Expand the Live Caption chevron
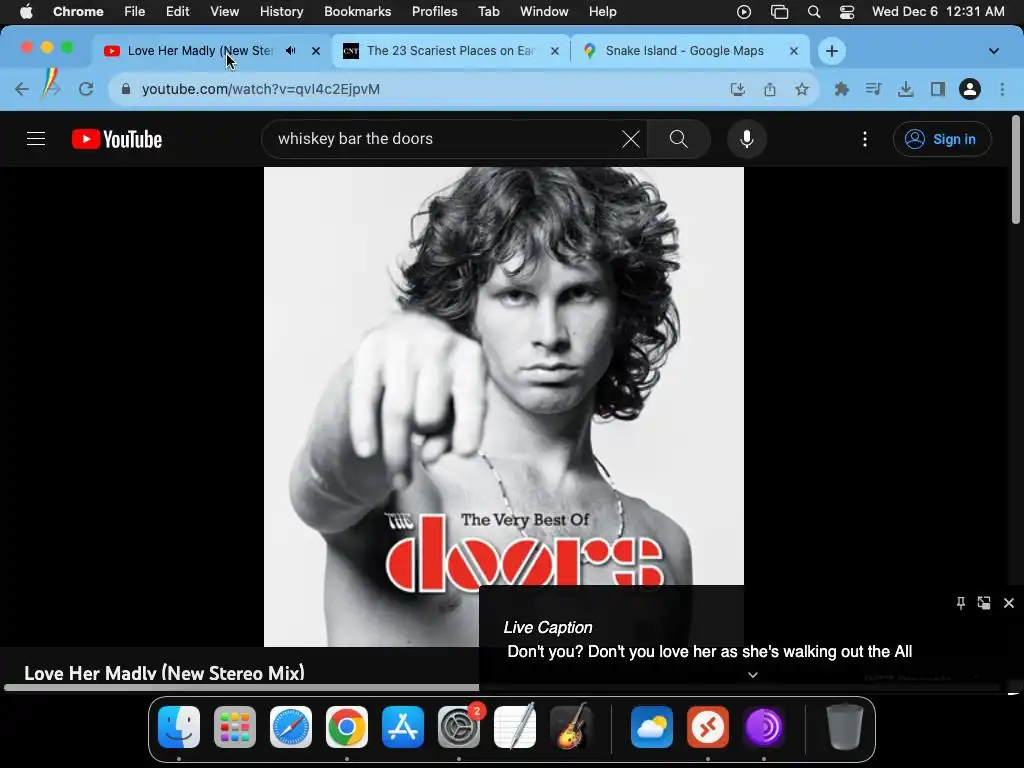Screen dimensions: 1024x768 pos(752,675)
